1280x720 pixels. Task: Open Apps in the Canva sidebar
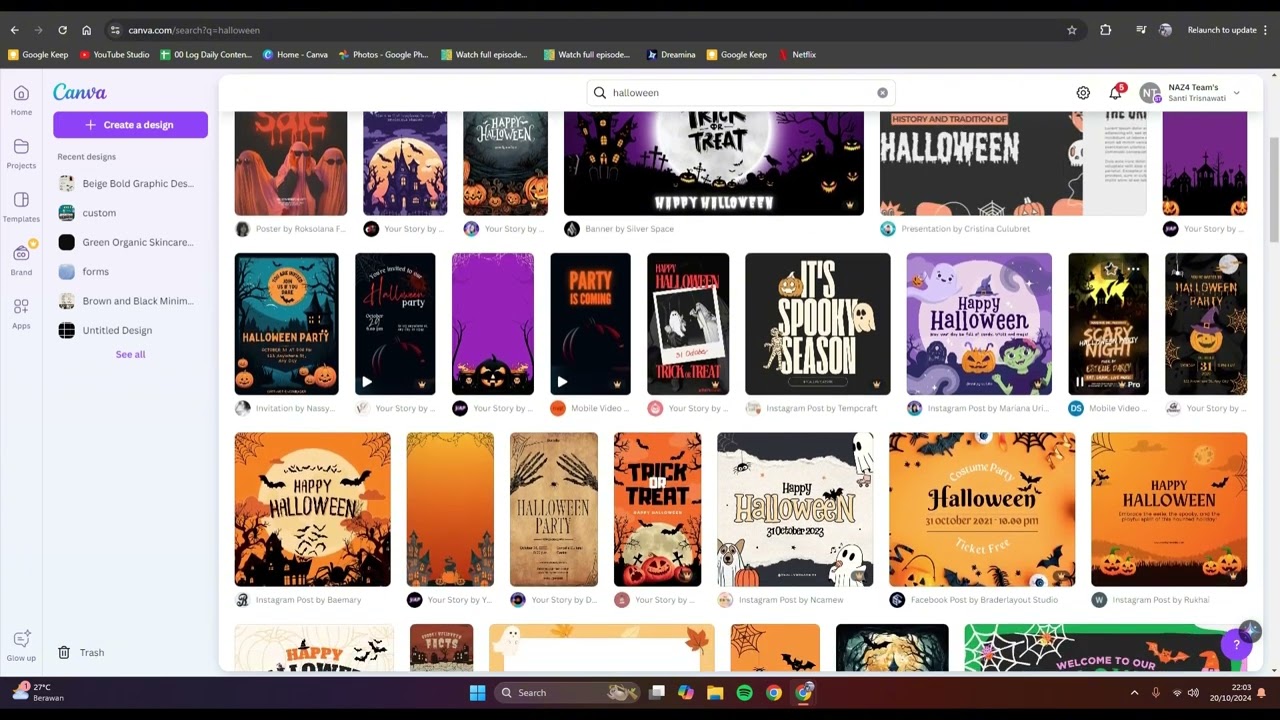(21, 313)
